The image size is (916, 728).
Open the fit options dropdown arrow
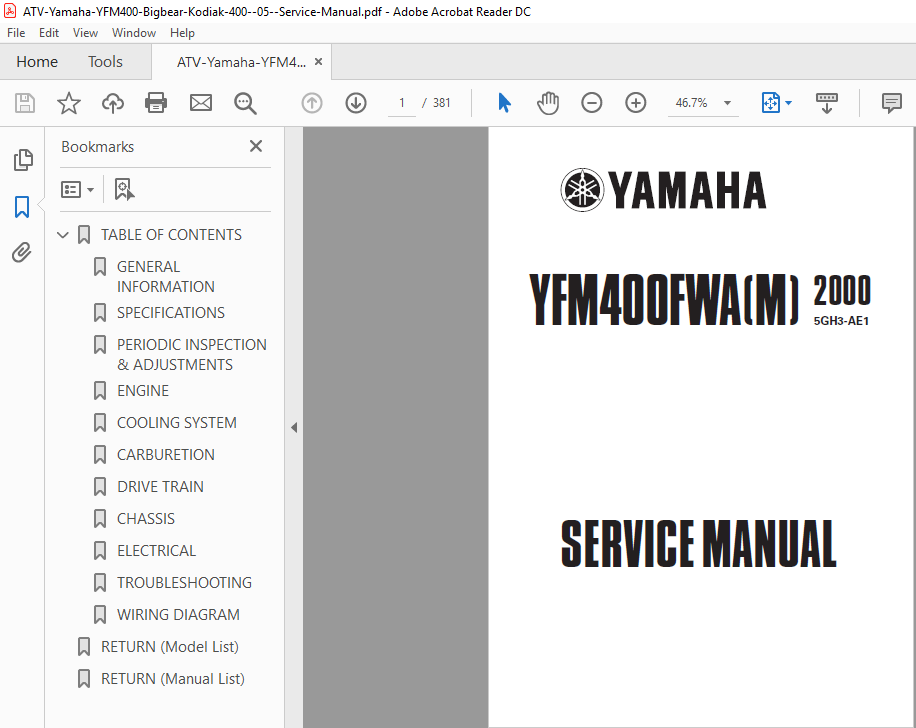tap(789, 103)
